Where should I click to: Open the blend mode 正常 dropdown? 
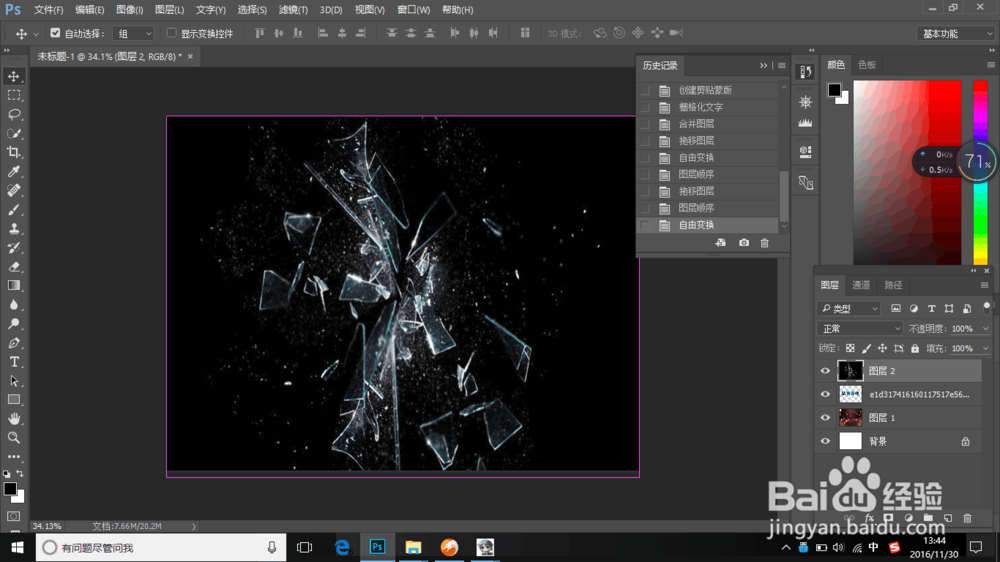click(860, 328)
